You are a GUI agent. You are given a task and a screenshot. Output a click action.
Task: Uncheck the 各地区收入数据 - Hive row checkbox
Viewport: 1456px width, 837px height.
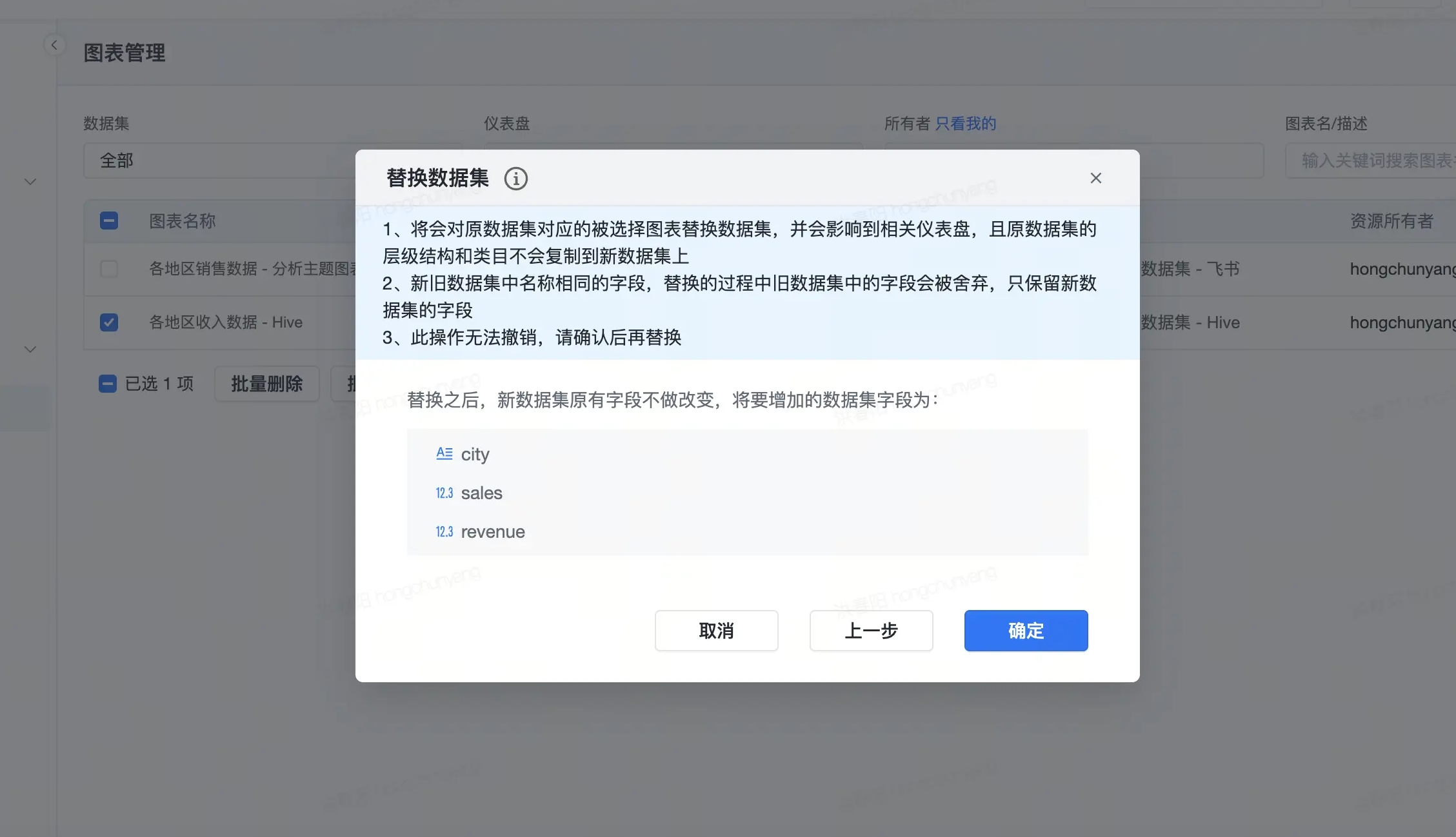click(x=109, y=322)
